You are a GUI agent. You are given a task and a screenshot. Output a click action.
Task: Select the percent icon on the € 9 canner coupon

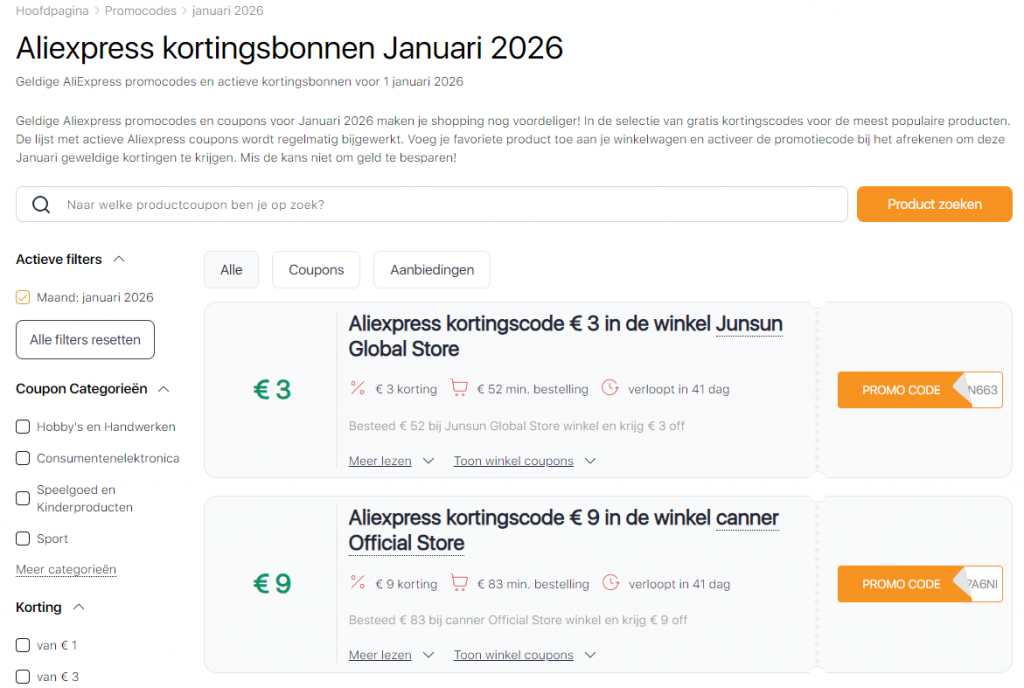[x=358, y=583]
